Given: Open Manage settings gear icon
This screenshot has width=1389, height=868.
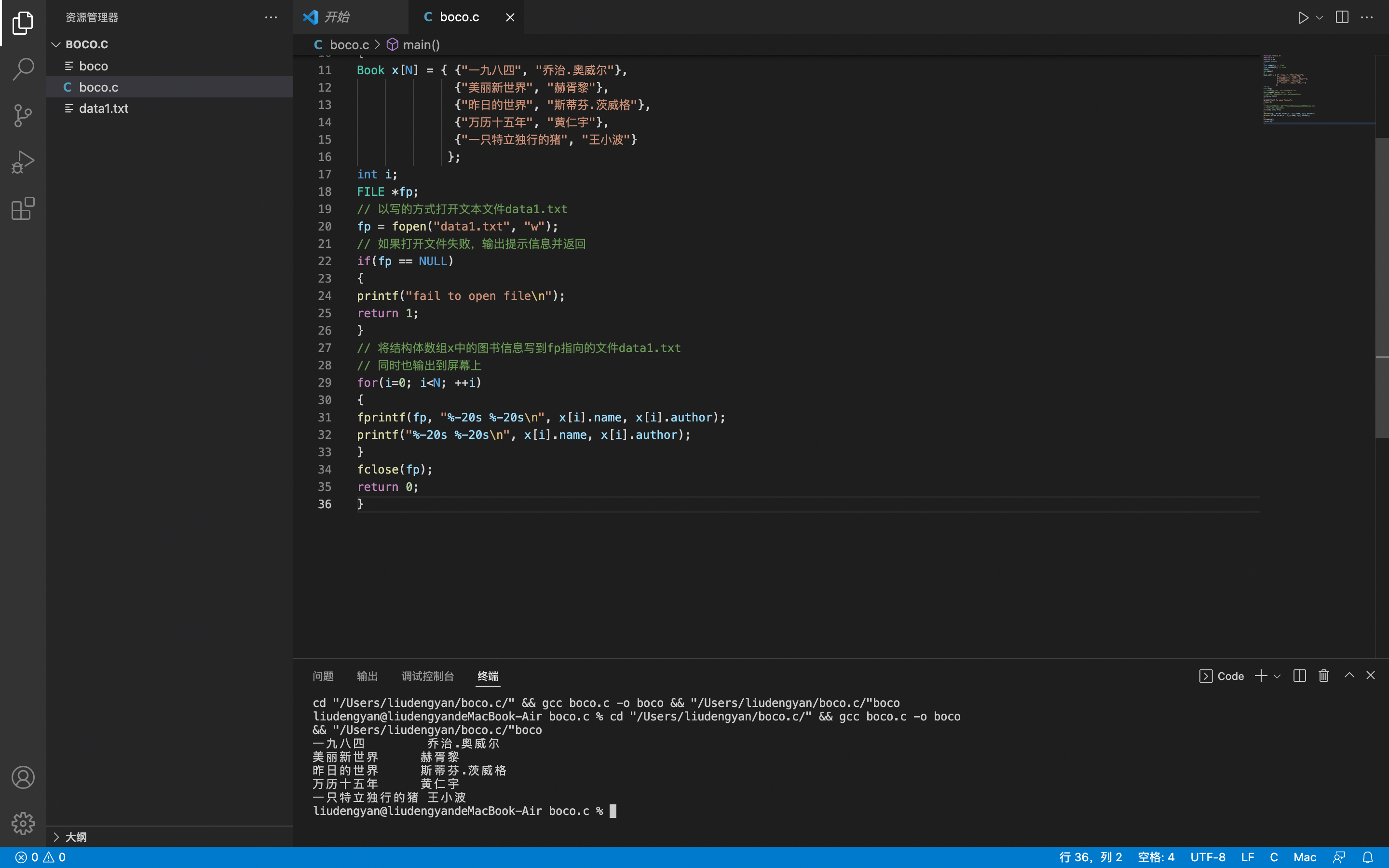Looking at the screenshot, I should [23, 823].
